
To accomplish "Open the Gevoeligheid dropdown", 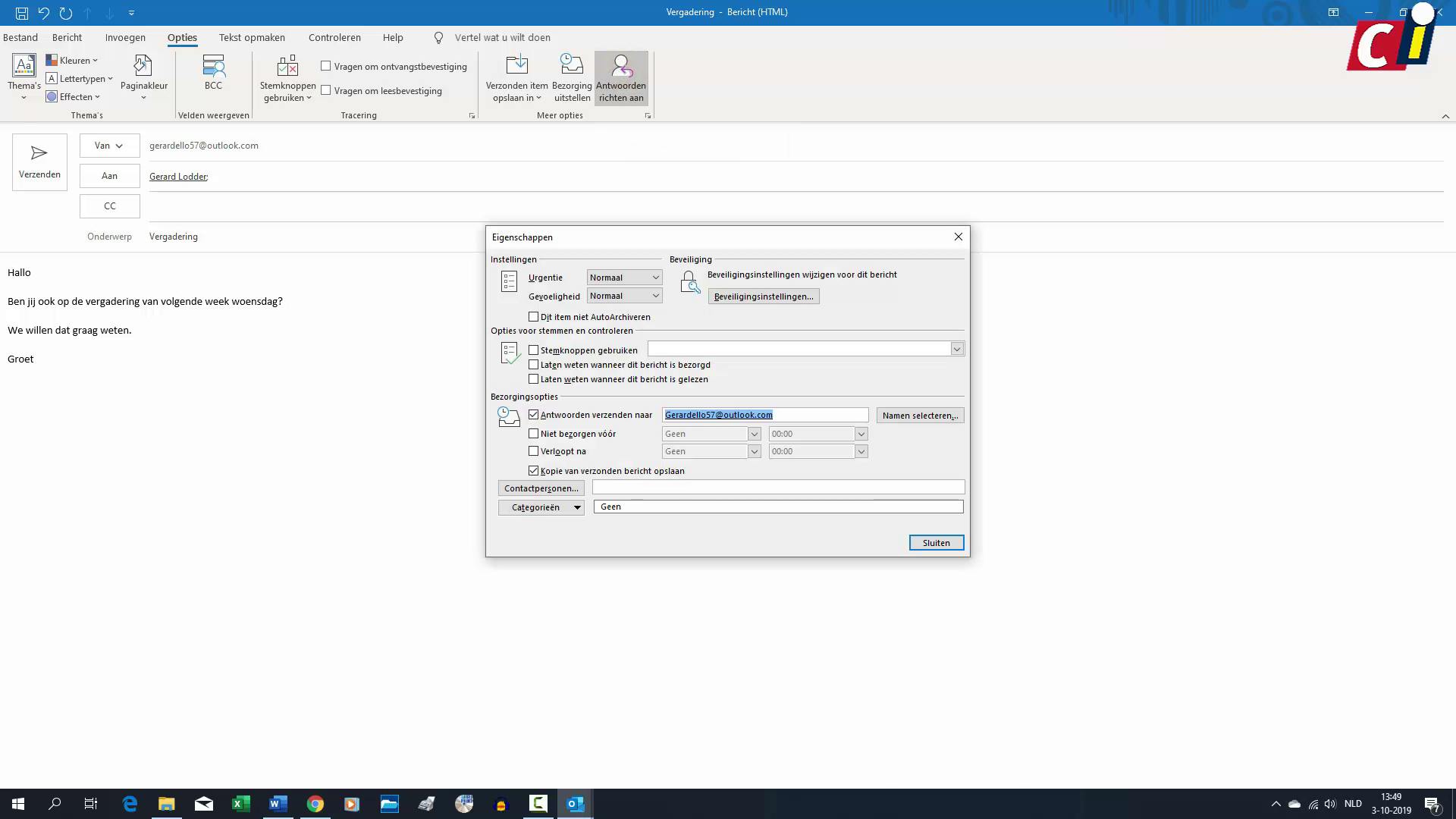I will click(655, 296).
